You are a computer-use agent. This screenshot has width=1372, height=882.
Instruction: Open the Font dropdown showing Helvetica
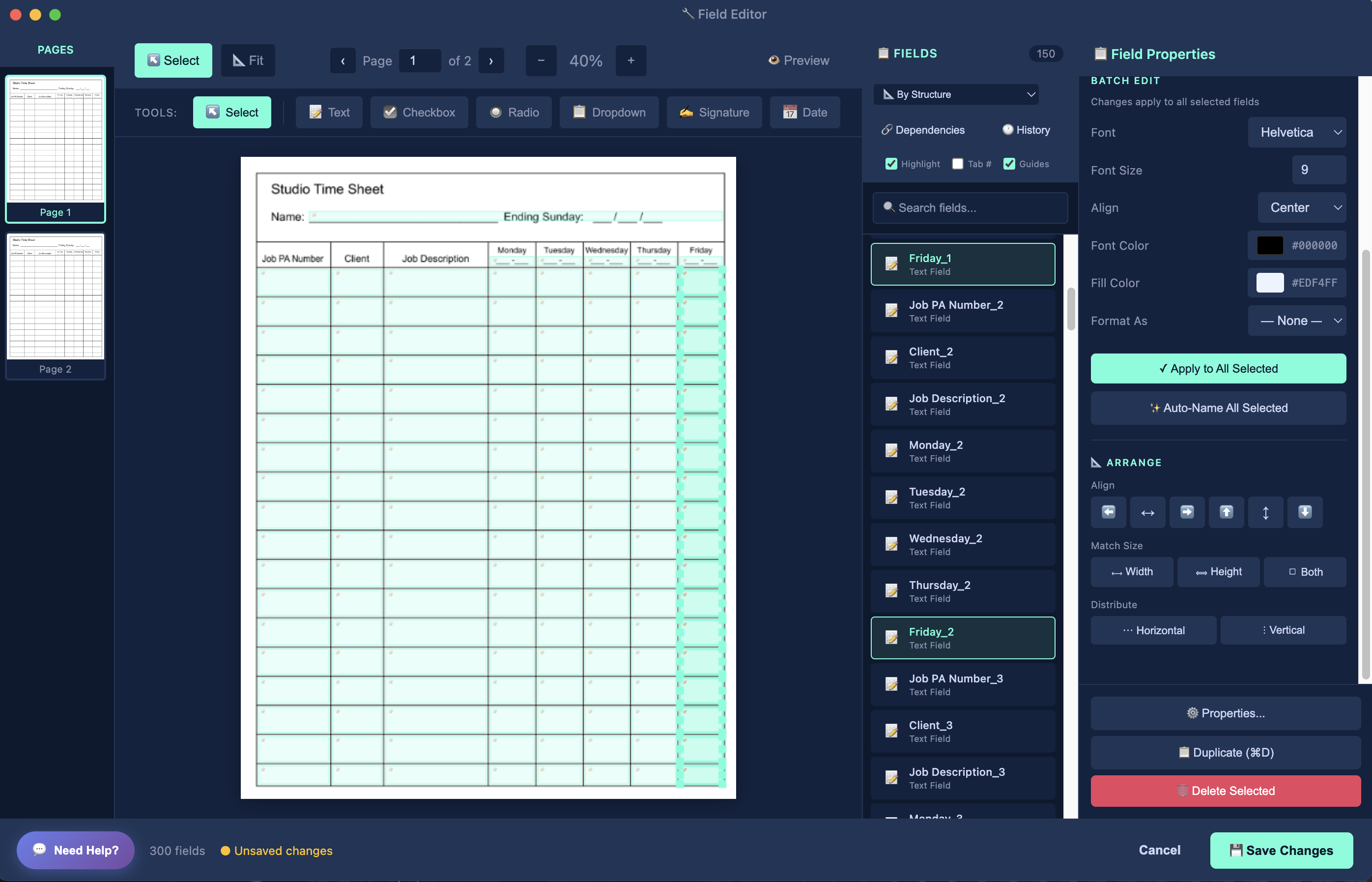pyautogui.click(x=1297, y=132)
